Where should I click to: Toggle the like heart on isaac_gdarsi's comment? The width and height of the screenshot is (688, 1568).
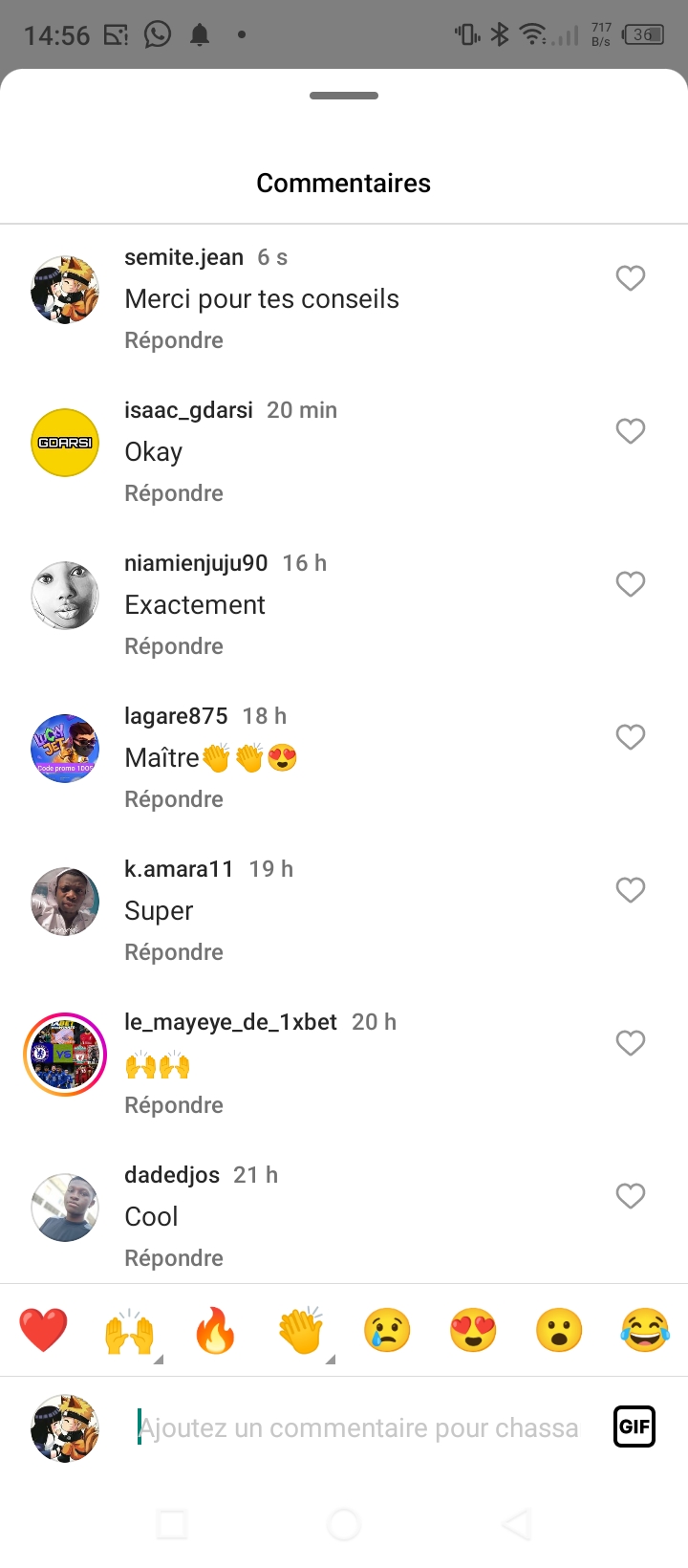(631, 431)
